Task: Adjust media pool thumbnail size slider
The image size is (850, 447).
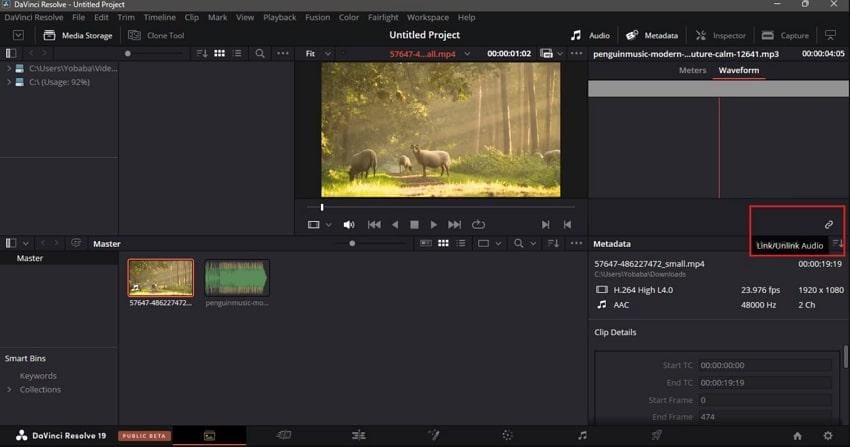Action: (x=352, y=244)
